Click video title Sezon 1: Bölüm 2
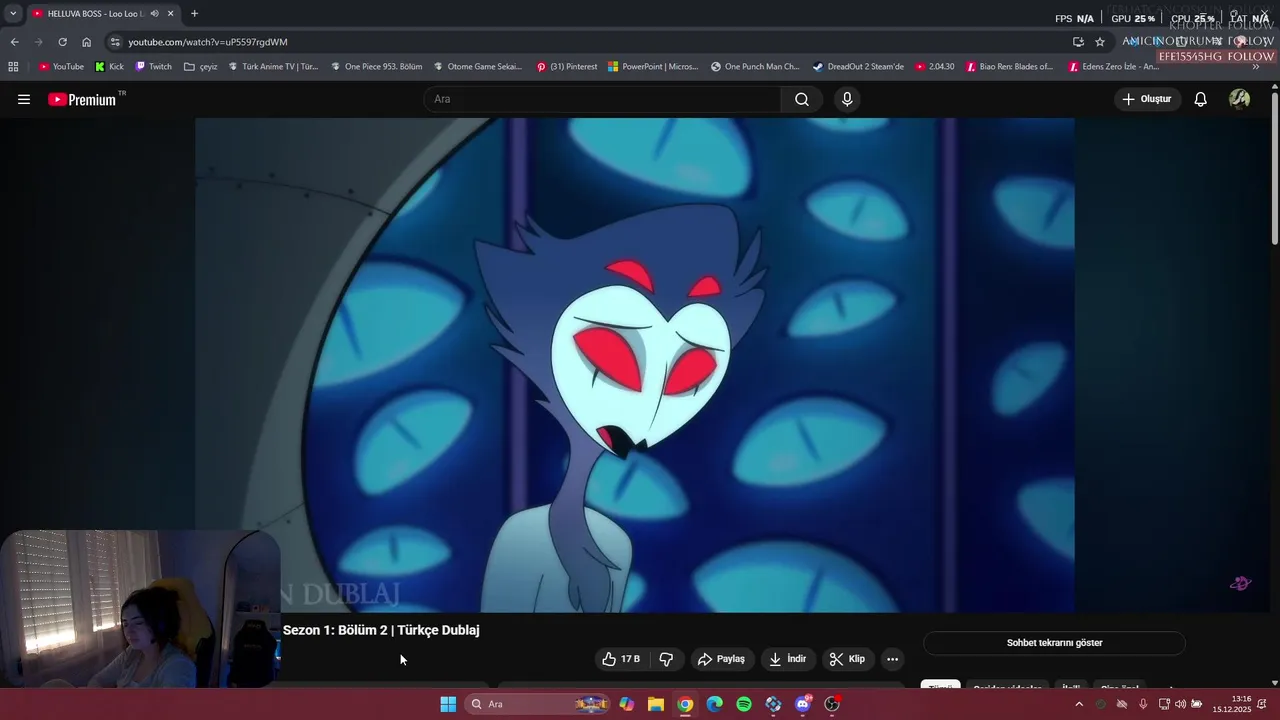The image size is (1280, 720). 381,630
